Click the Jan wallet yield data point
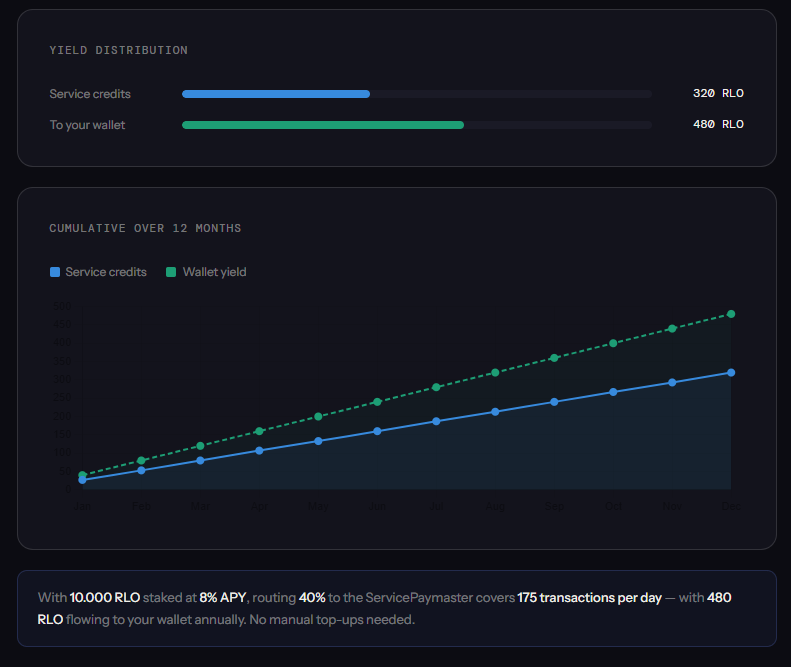 coord(82,475)
